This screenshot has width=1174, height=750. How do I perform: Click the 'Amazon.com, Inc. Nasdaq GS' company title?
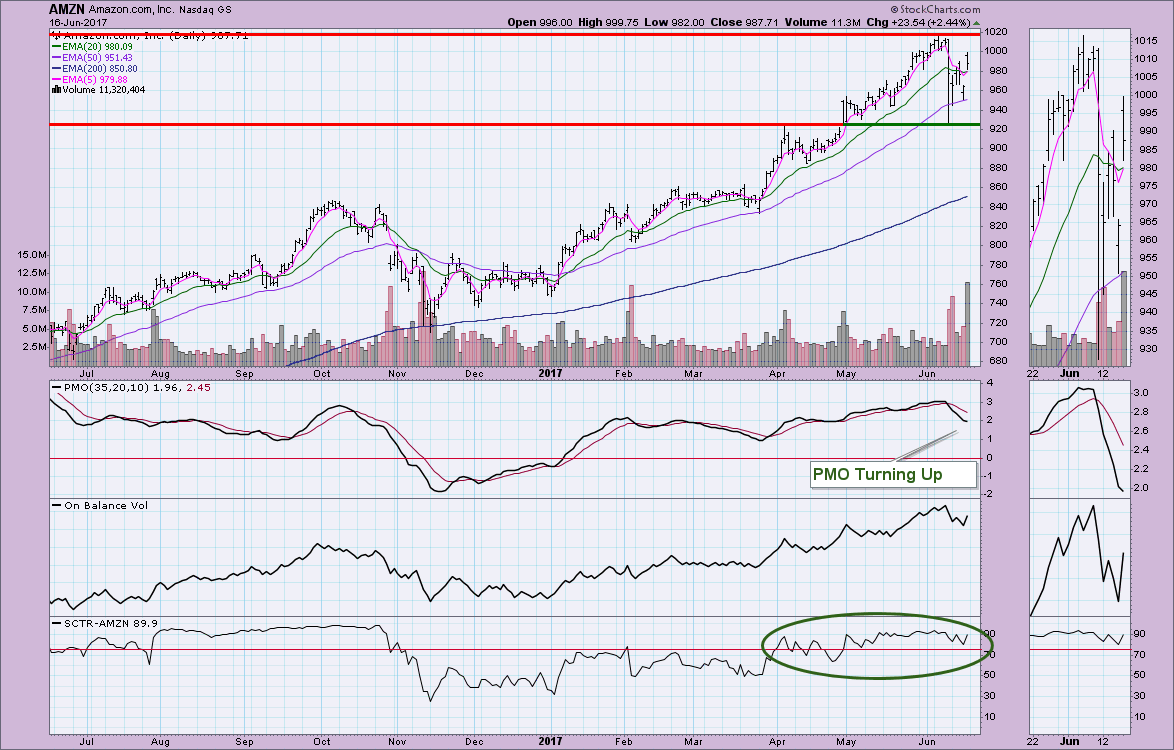click(159, 10)
